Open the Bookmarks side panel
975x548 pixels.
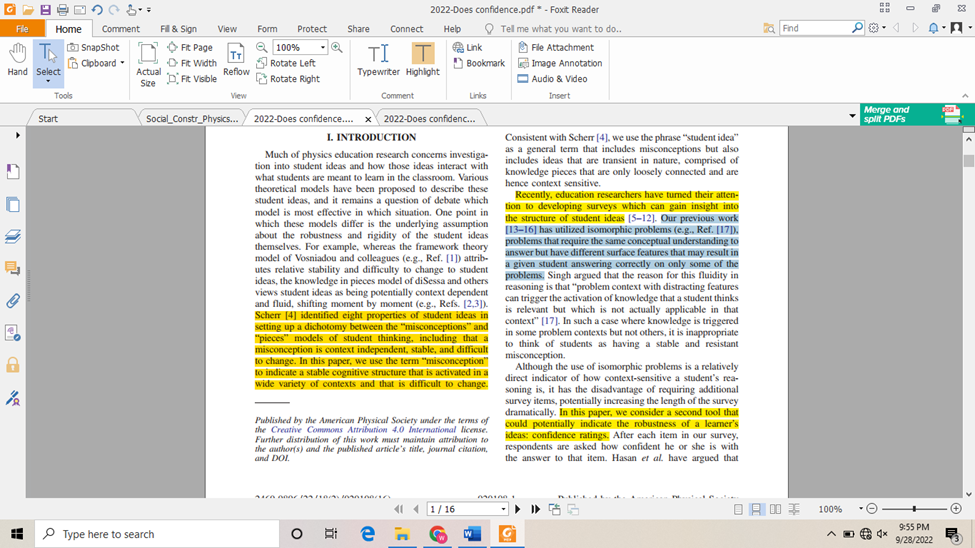pyautogui.click(x=12, y=172)
